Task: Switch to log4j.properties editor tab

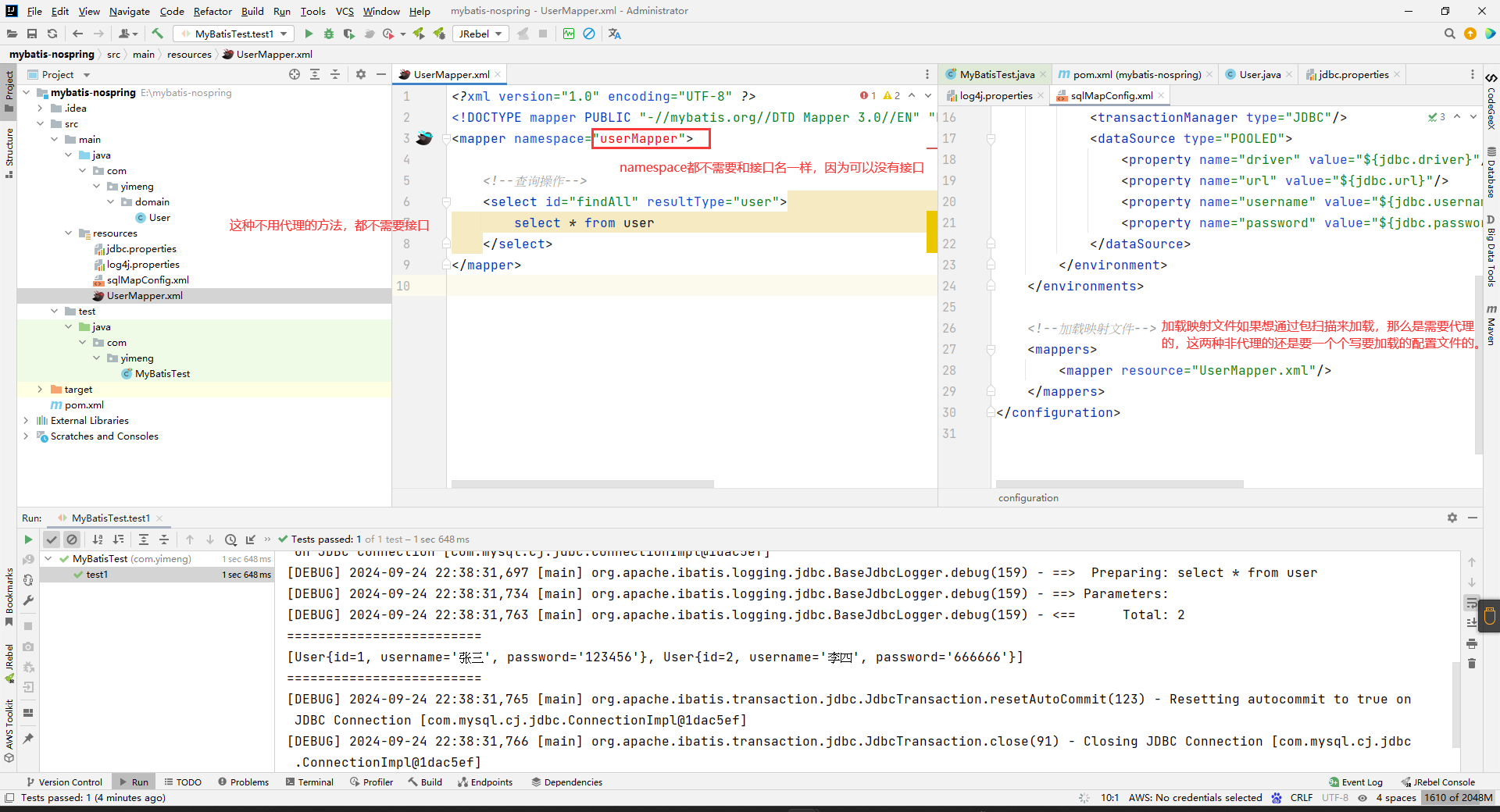Action: [995, 95]
